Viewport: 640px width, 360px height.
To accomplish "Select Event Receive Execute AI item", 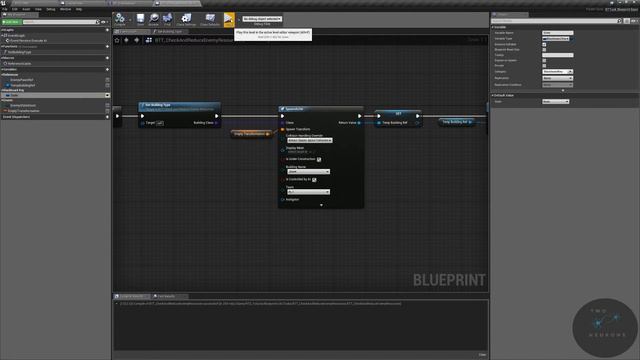I will [28, 41].
